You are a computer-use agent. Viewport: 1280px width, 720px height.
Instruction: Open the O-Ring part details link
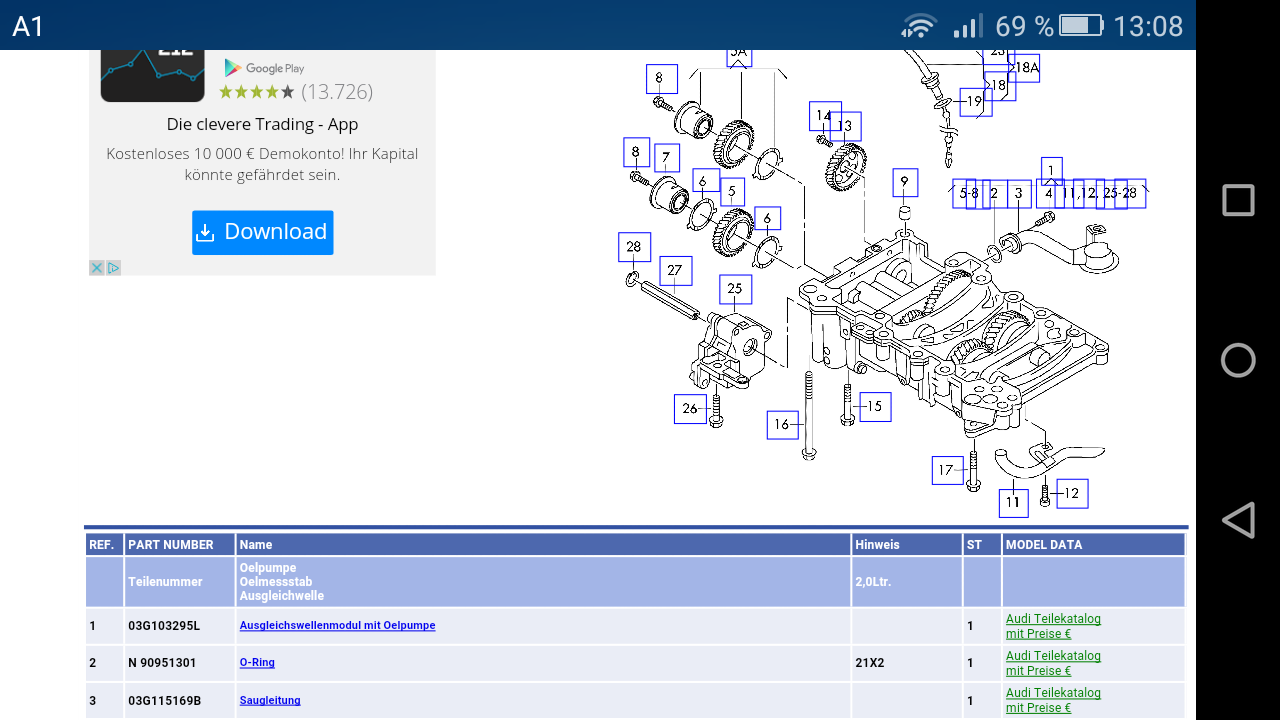tap(257, 662)
